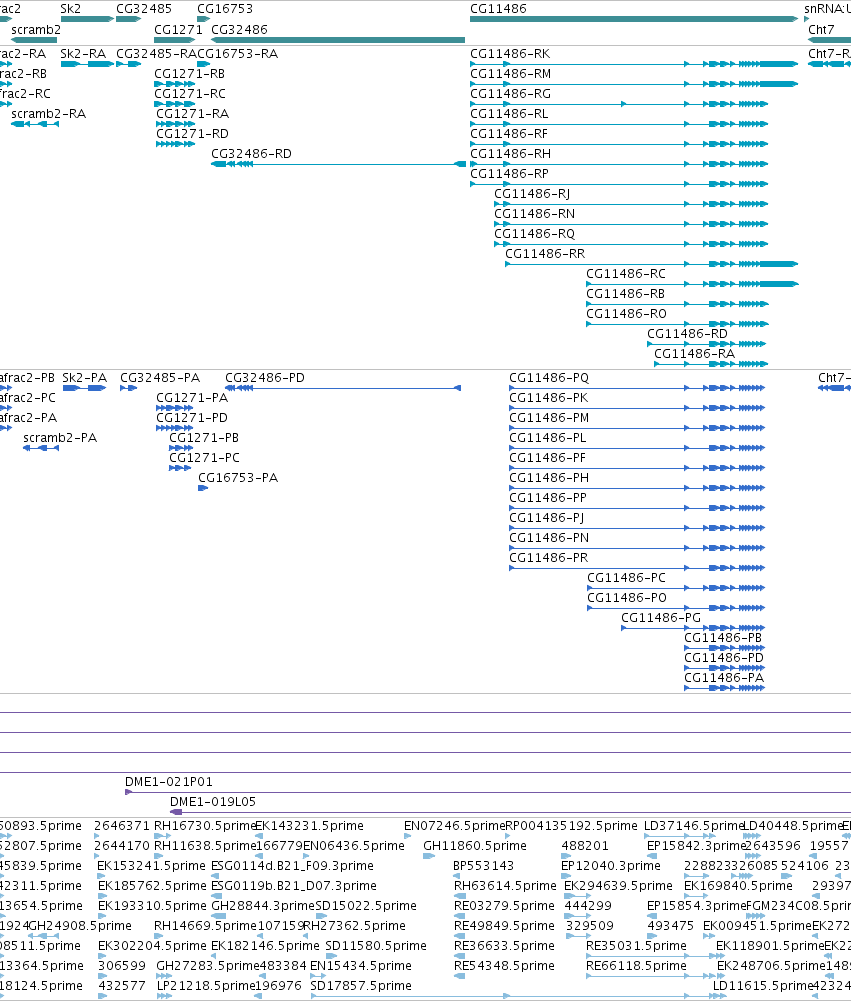
Task: Select the CG11486-RO transcript
Action: [x=626, y=313]
